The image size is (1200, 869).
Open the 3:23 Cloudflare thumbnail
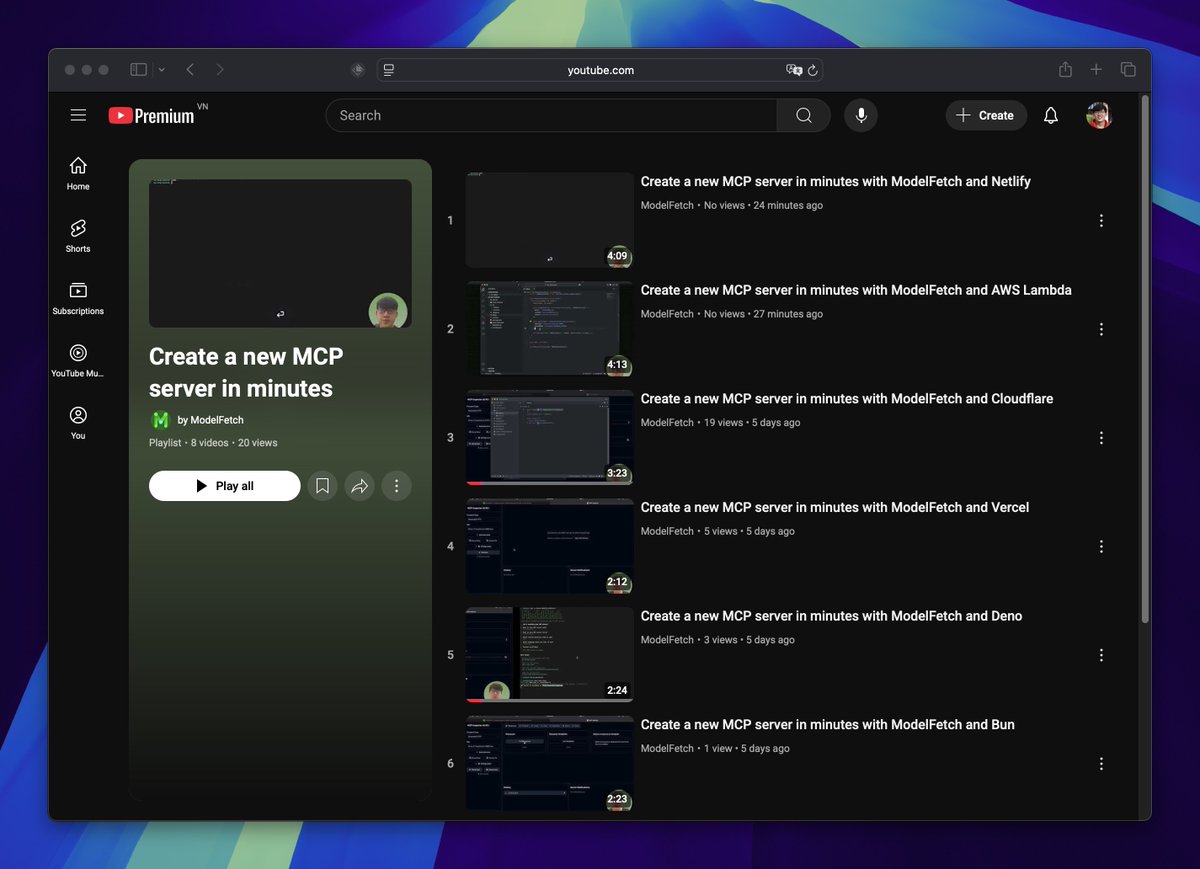click(549, 438)
